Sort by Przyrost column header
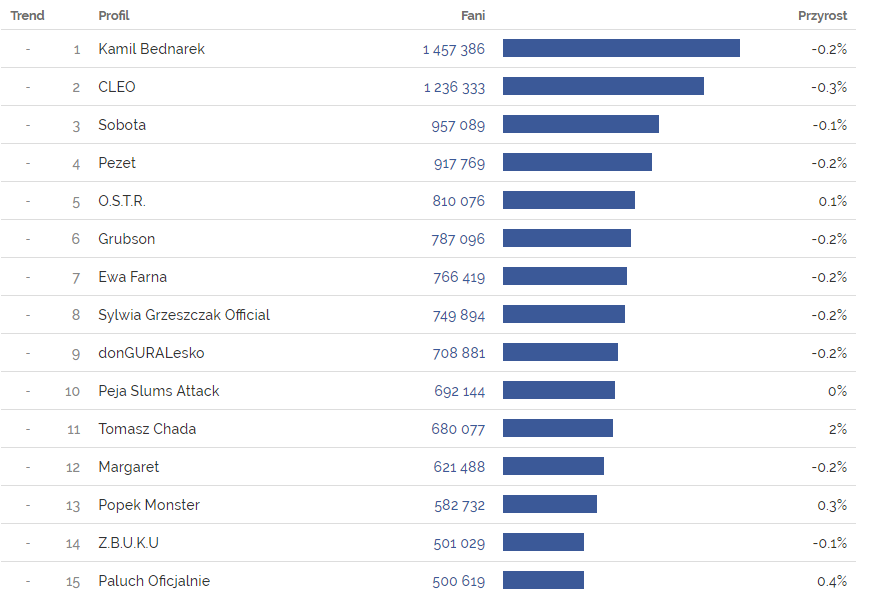This screenshot has height=597, width=875. click(x=822, y=16)
